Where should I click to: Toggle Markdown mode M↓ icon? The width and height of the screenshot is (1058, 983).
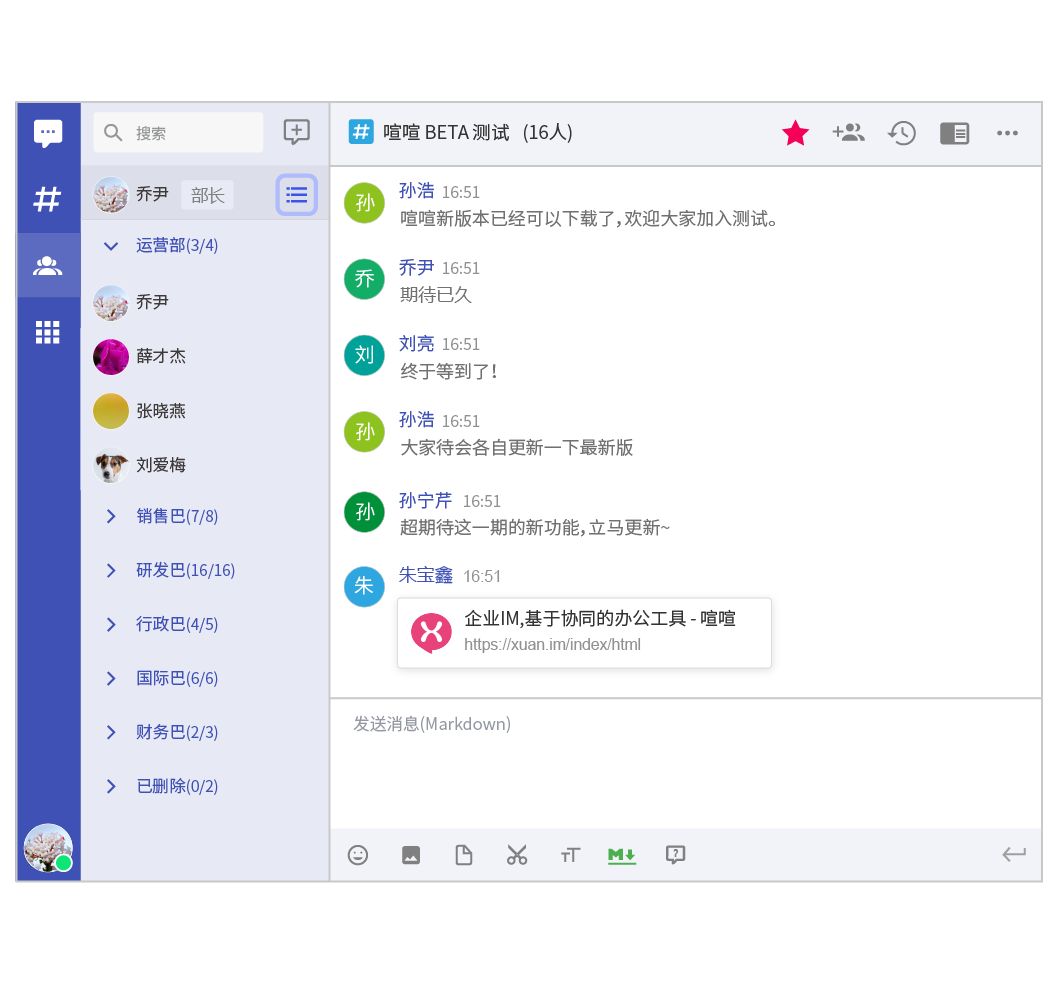(621, 855)
